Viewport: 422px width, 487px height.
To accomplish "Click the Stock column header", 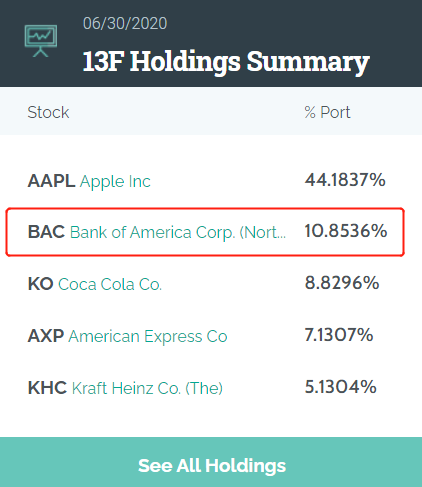I will (48, 112).
